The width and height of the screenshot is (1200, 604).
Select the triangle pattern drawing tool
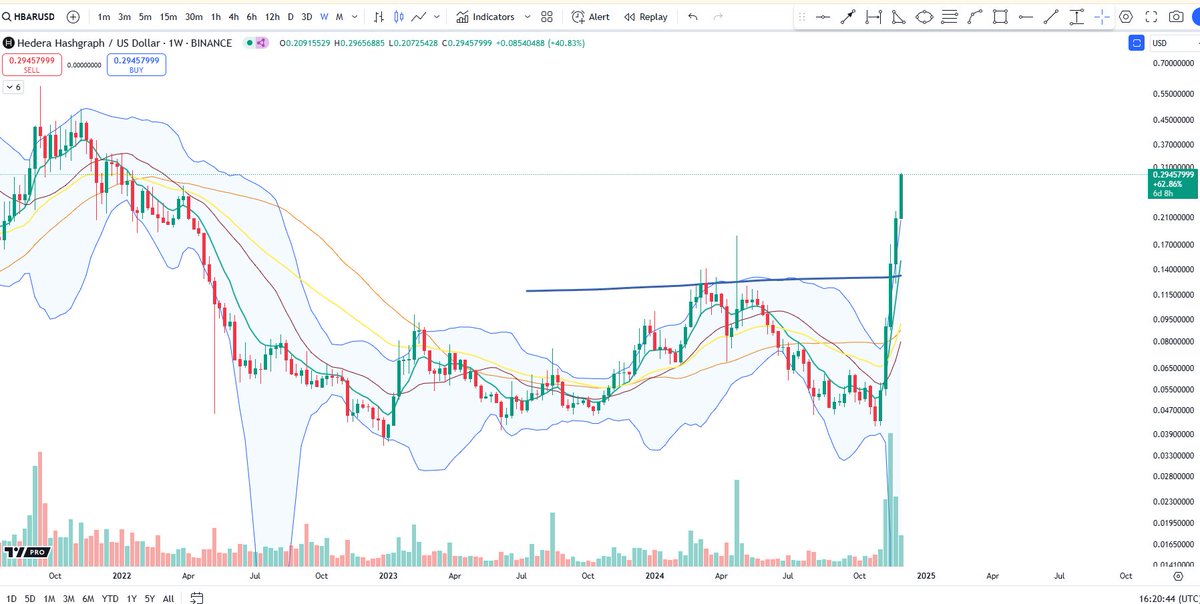point(898,17)
